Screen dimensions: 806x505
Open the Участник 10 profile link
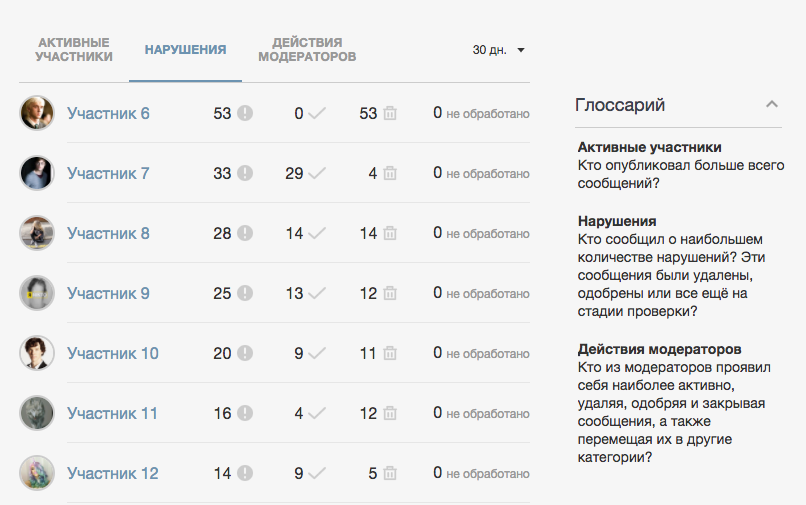pyautogui.click(x=112, y=354)
